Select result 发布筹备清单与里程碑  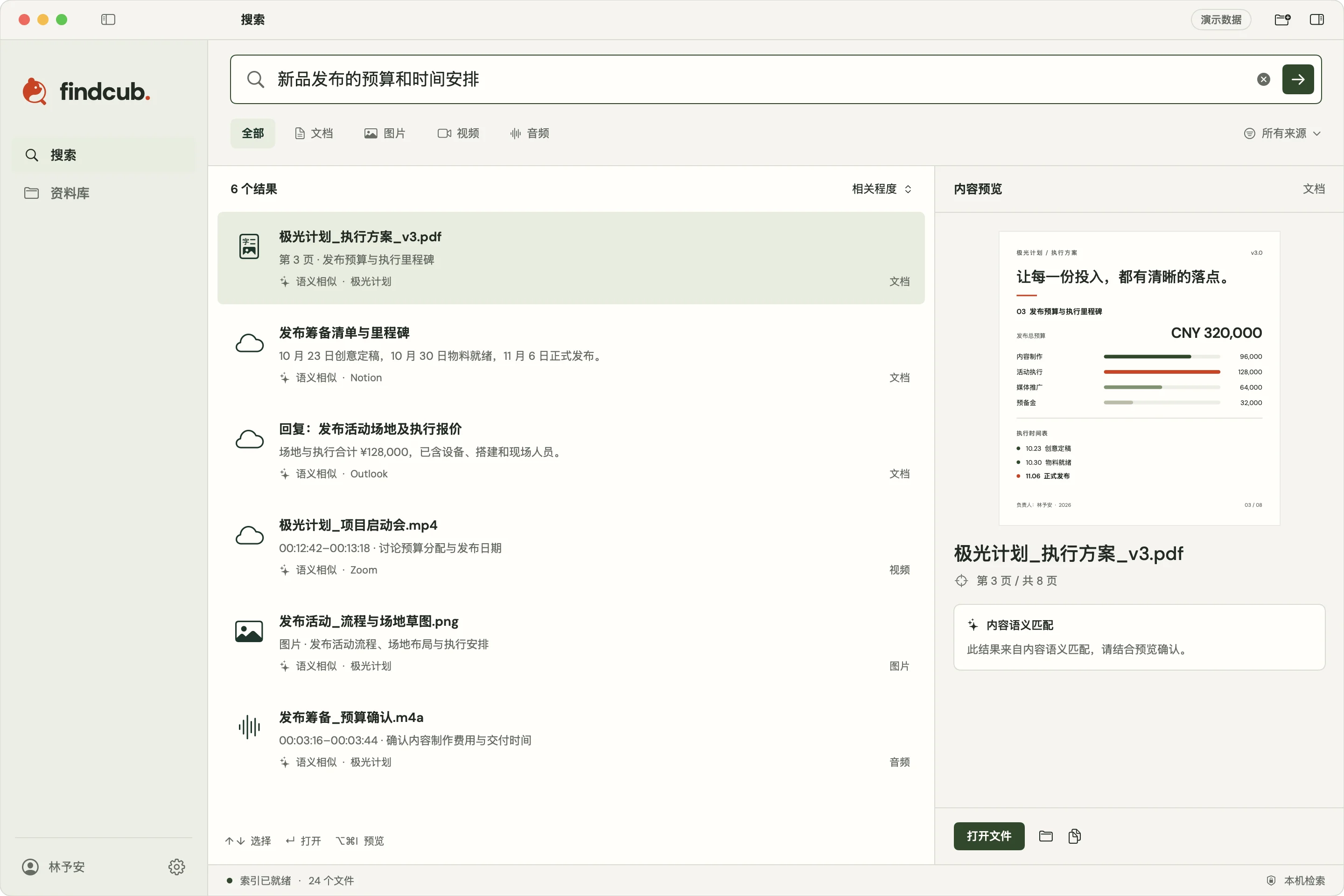coord(571,354)
